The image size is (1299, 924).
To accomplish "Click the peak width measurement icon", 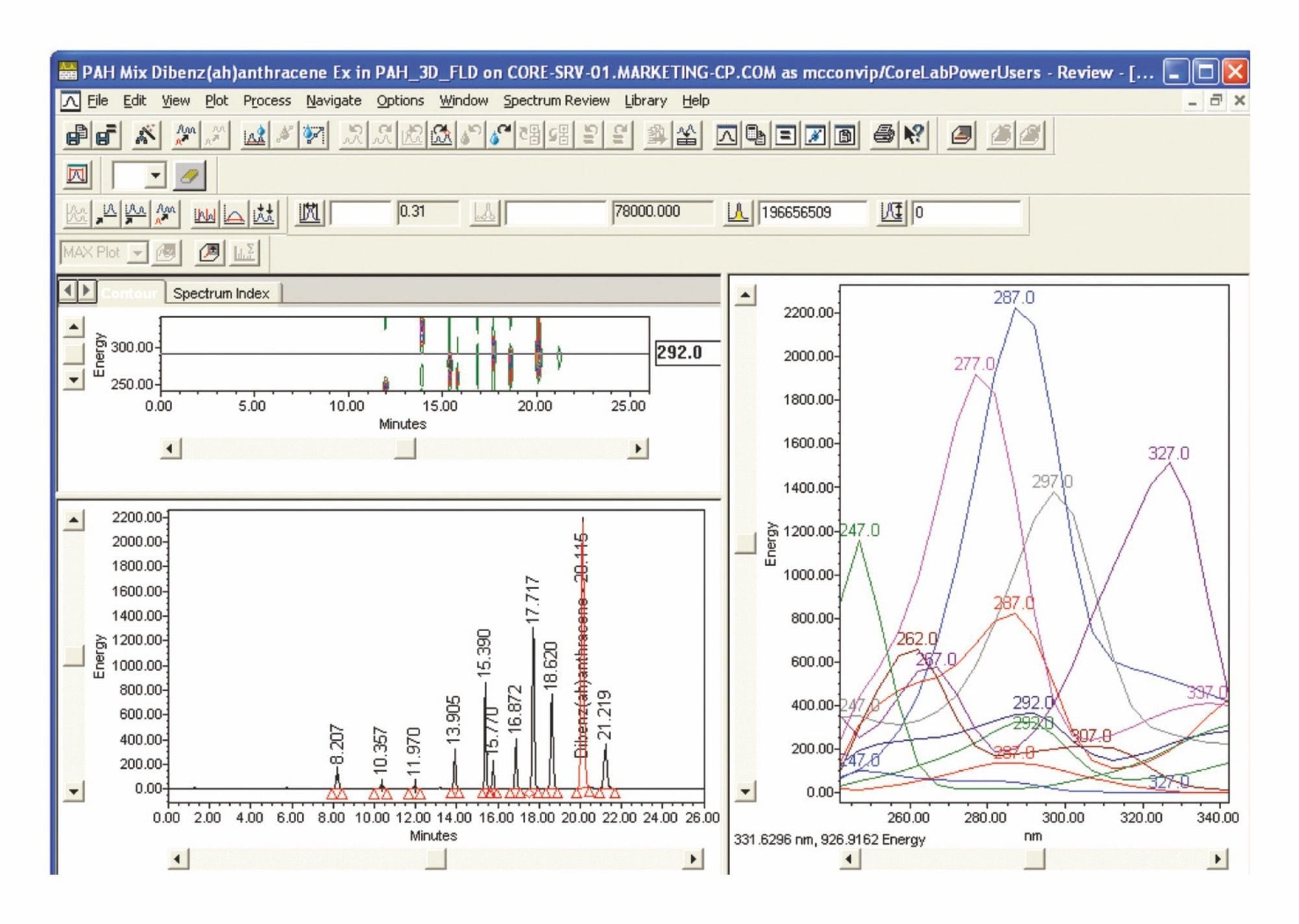I will click(309, 212).
